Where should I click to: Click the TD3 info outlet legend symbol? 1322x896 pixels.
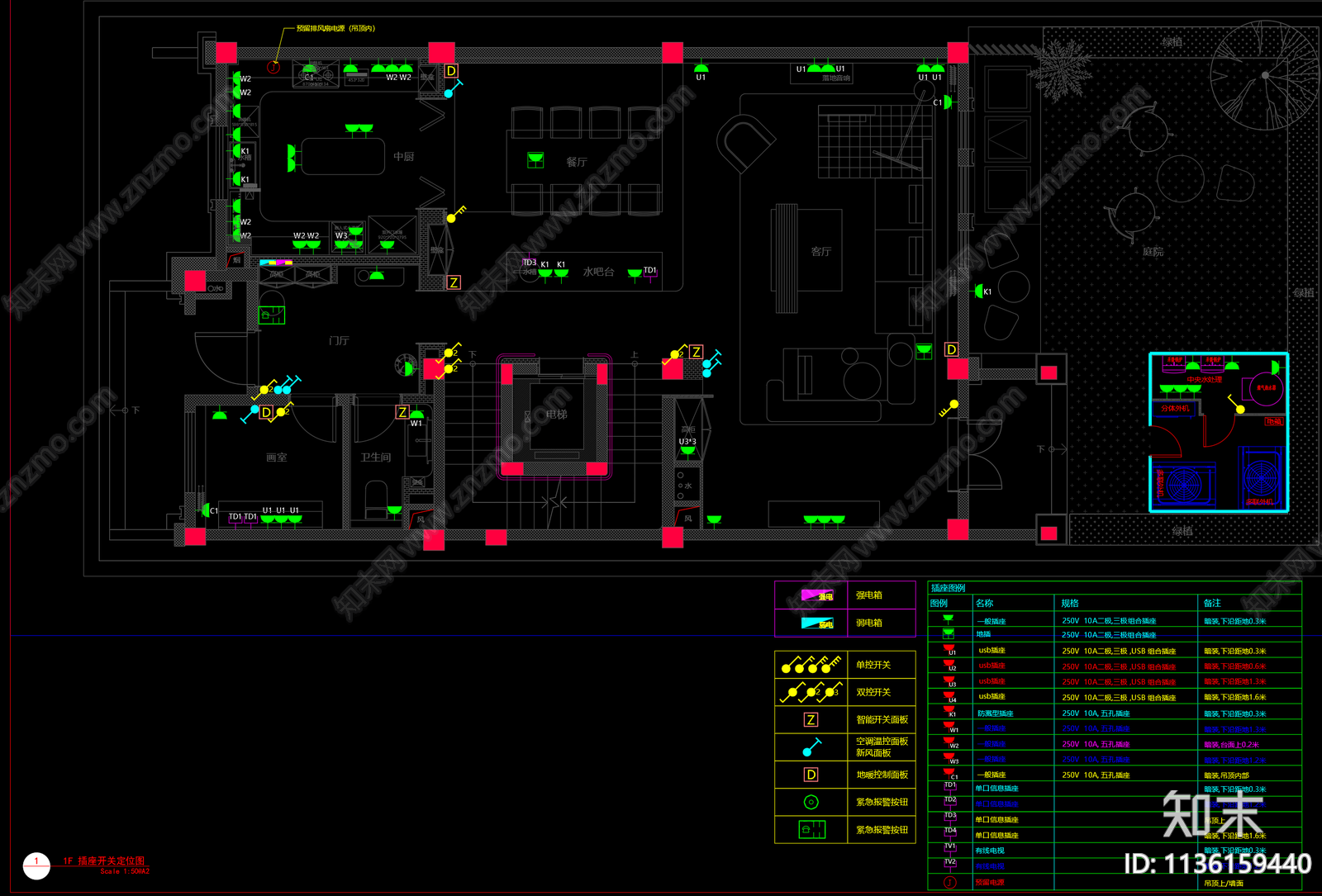point(950,818)
